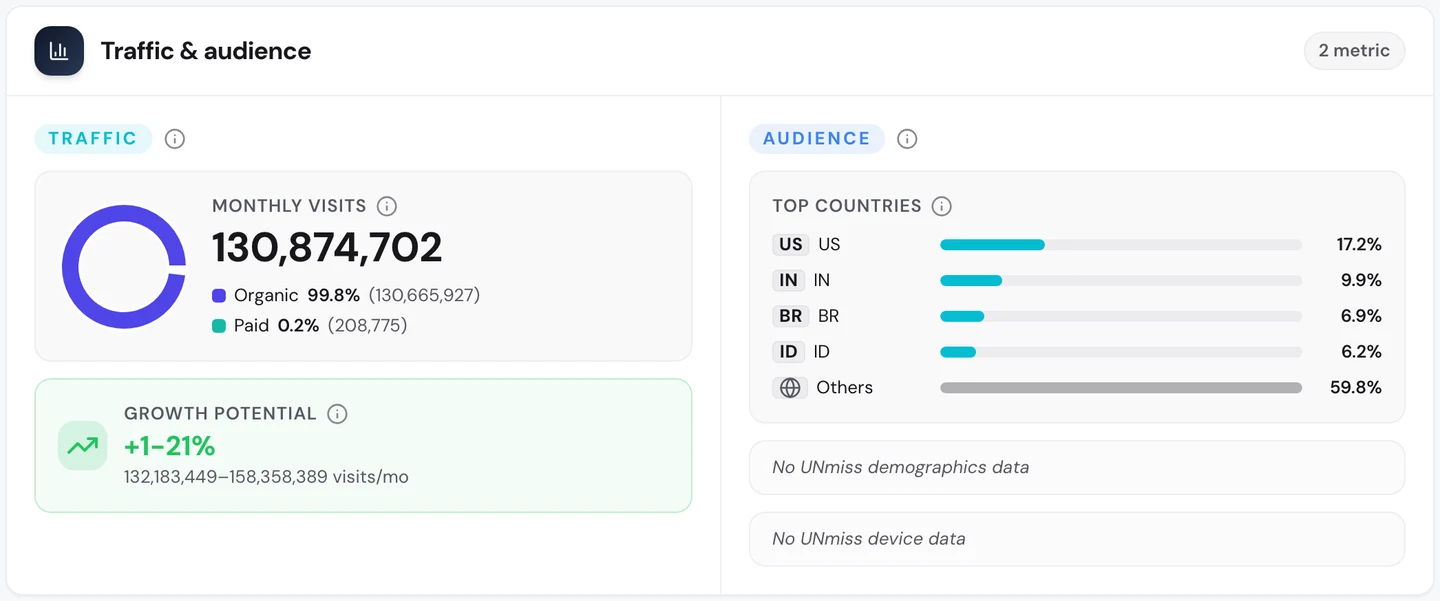Click the 9.9% IN percentage
Viewport: 1440px width, 601px height.
pos(1361,280)
